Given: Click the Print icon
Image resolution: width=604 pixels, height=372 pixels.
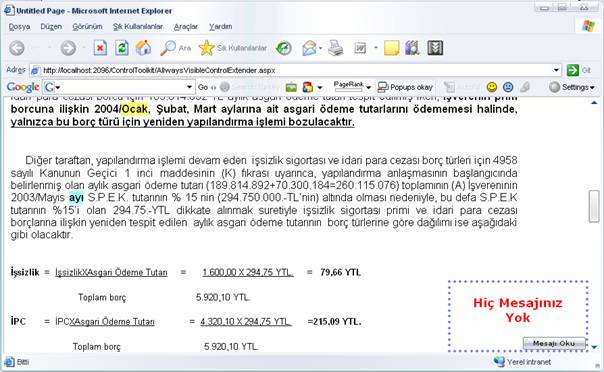Looking at the screenshot, I should pyautogui.click(x=336, y=49).
